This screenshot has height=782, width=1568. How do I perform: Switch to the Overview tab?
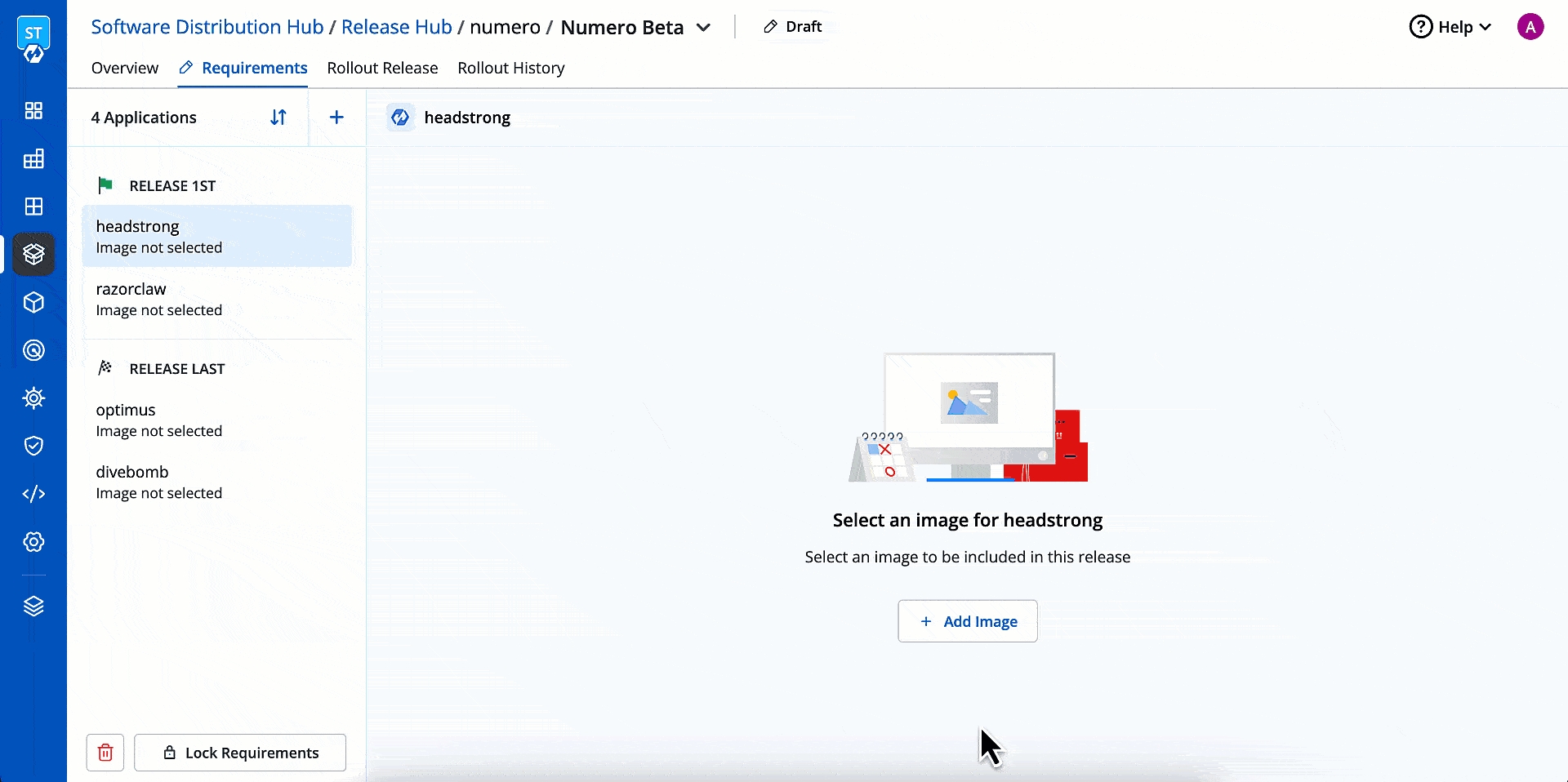125,68
